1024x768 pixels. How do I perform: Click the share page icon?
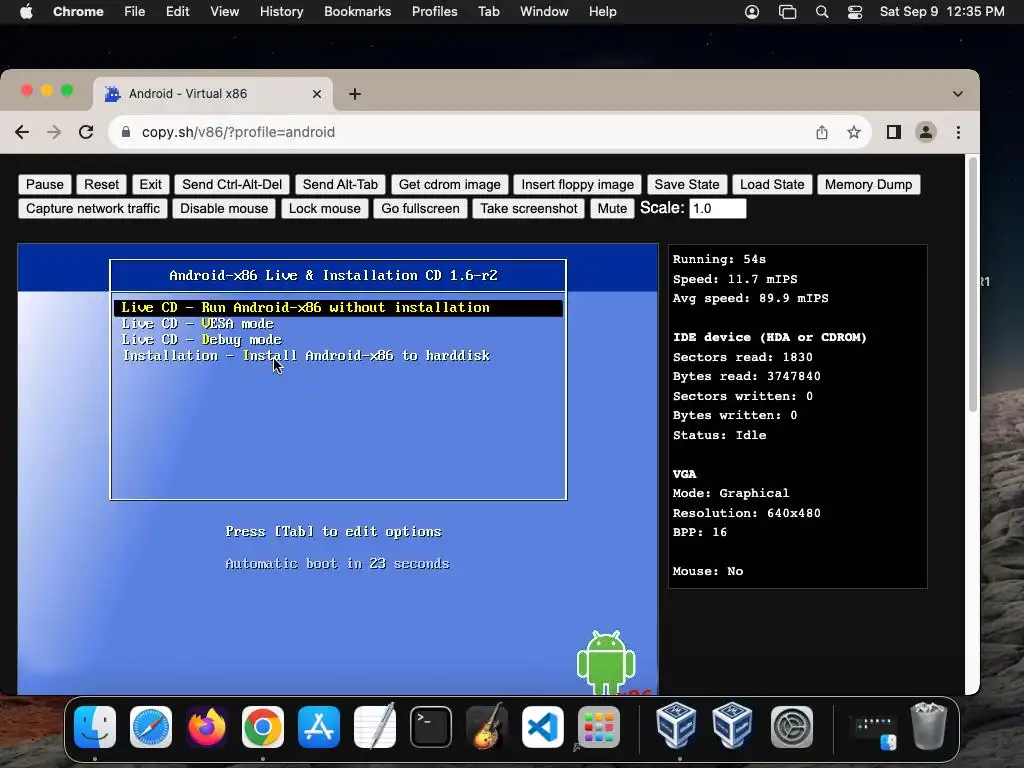822,132
